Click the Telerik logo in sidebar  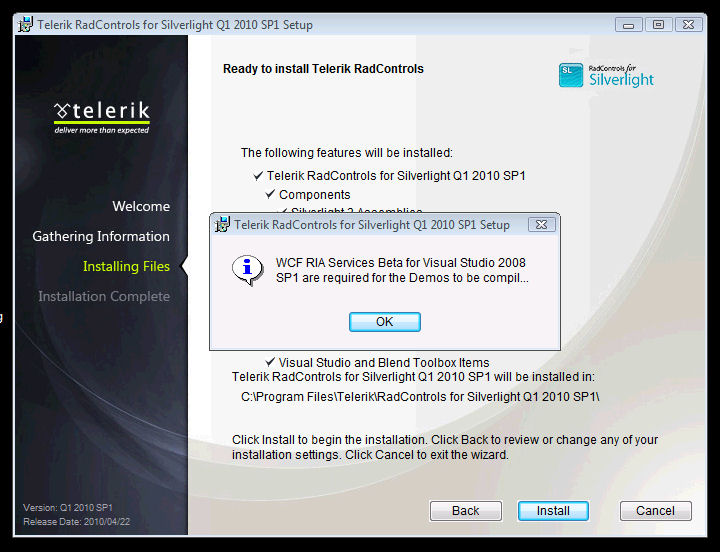pyautogui.click(x=102, y=118)
